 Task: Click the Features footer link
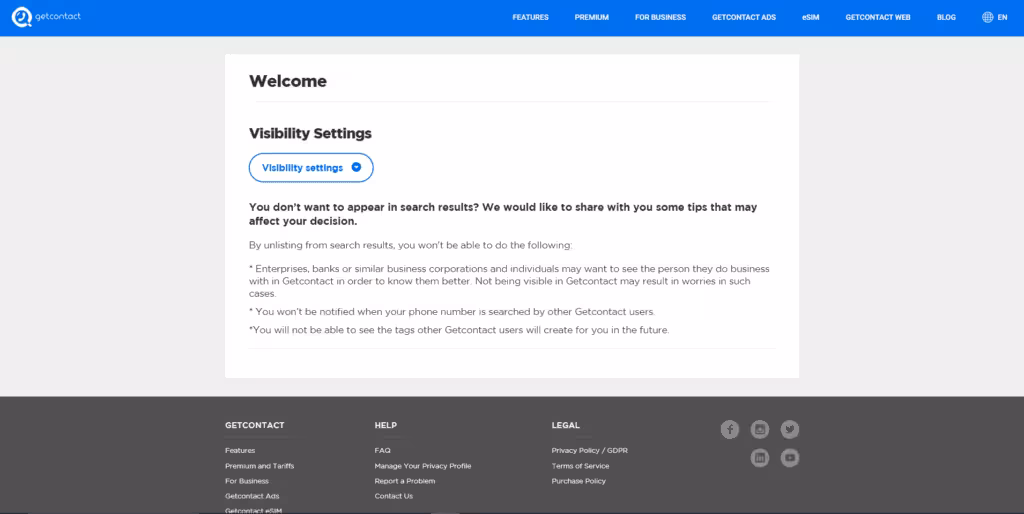240,451
